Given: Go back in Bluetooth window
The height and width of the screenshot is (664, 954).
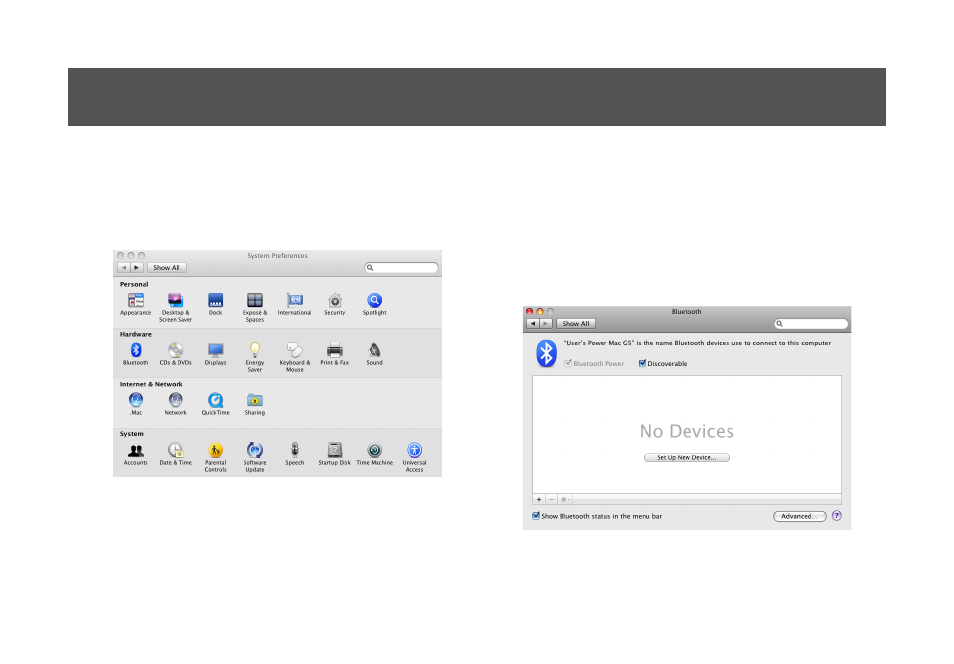Looking at the screenshot, I should pos(533,324).
